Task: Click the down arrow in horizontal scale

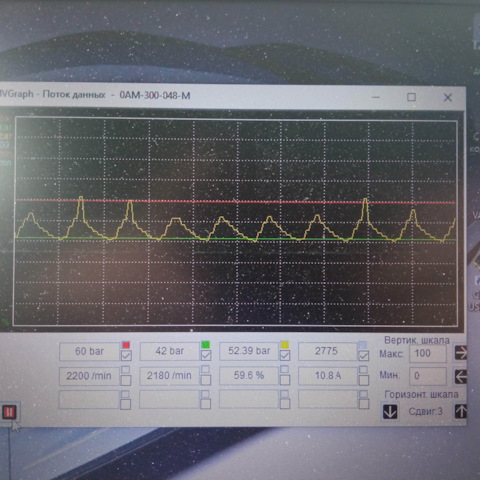Action: tap(390, 411)
